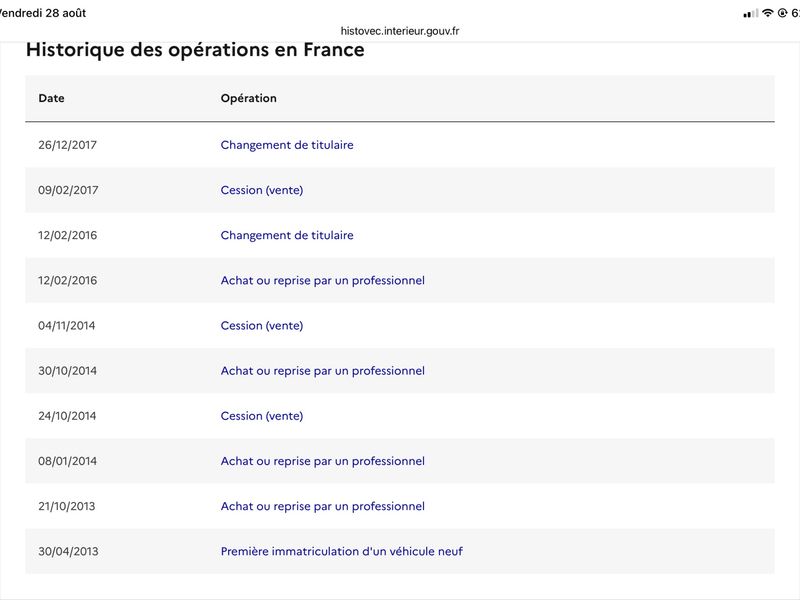Open 'Achat ou reprise par un professionnel' dated 12/02/2016
Screen dimensions: 800x600
pos(322,281)
